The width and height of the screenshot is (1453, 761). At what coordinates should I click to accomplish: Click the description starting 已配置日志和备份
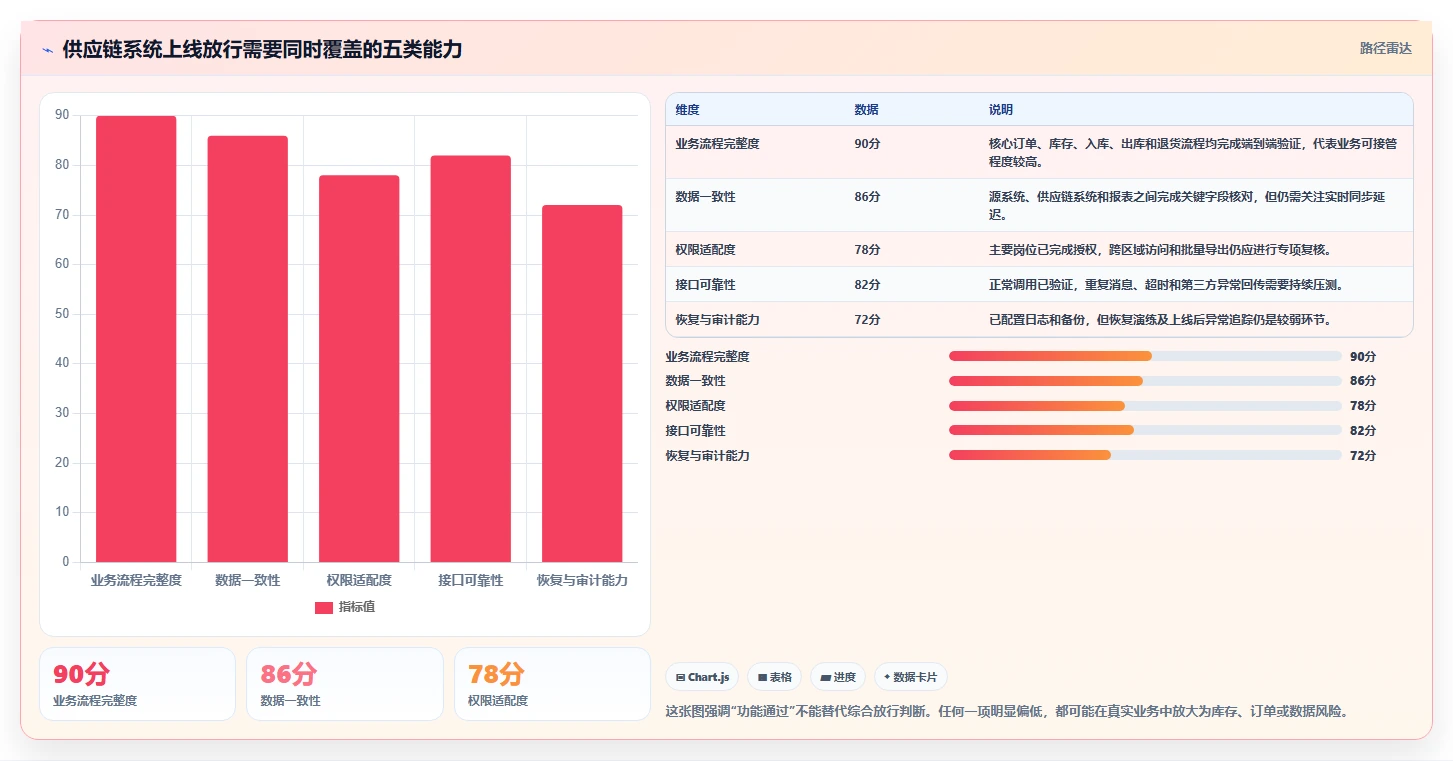point(1160,320)
